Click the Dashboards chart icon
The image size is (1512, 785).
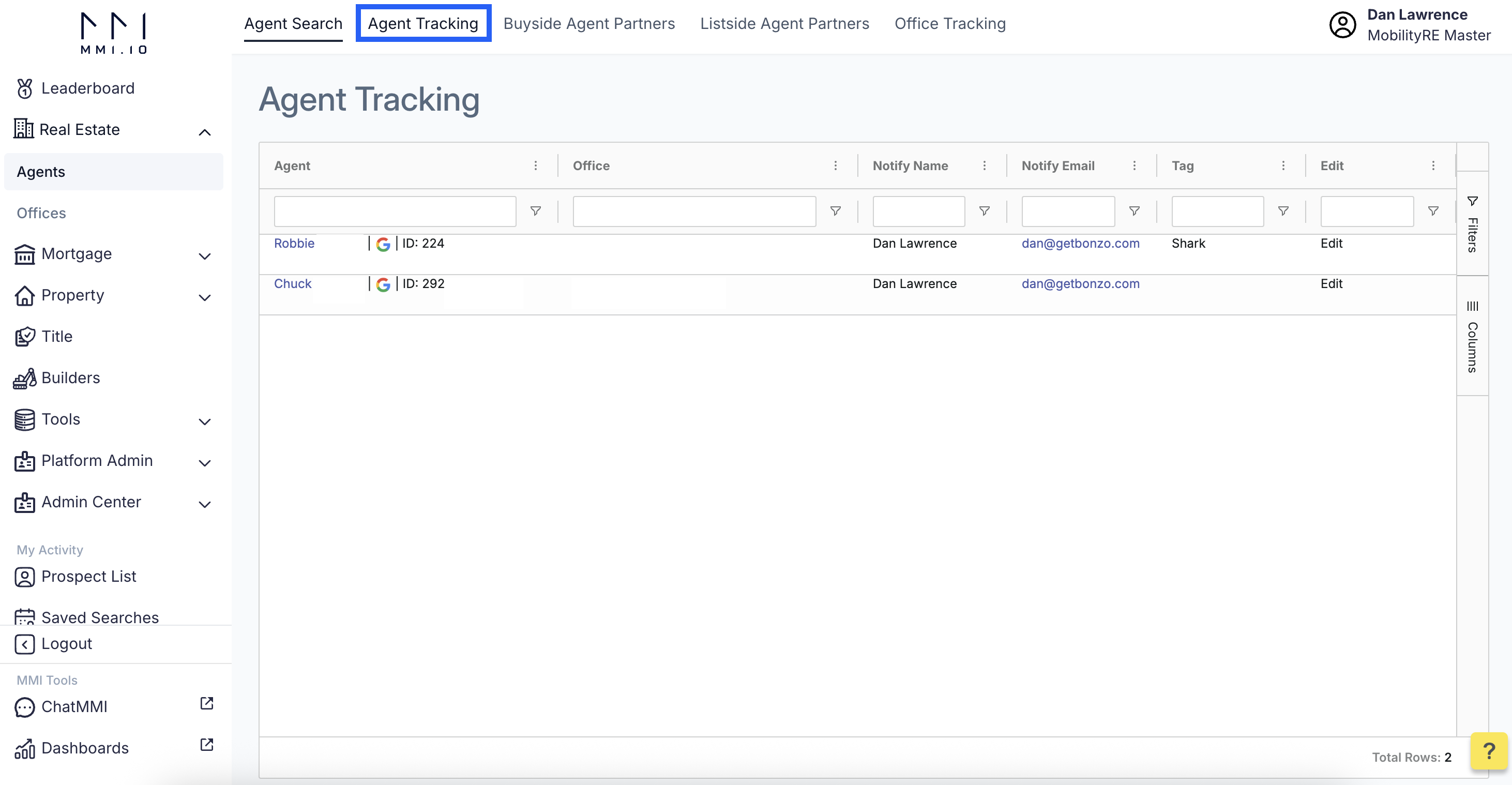25,749
